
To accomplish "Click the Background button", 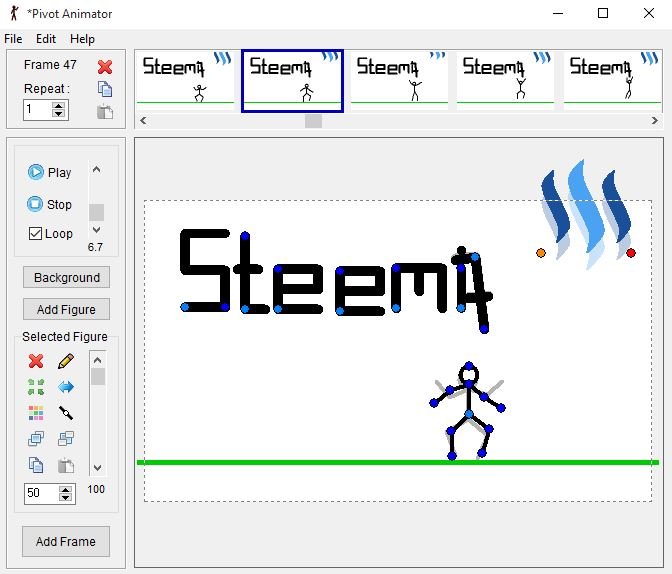I will (x=66, y=277).
